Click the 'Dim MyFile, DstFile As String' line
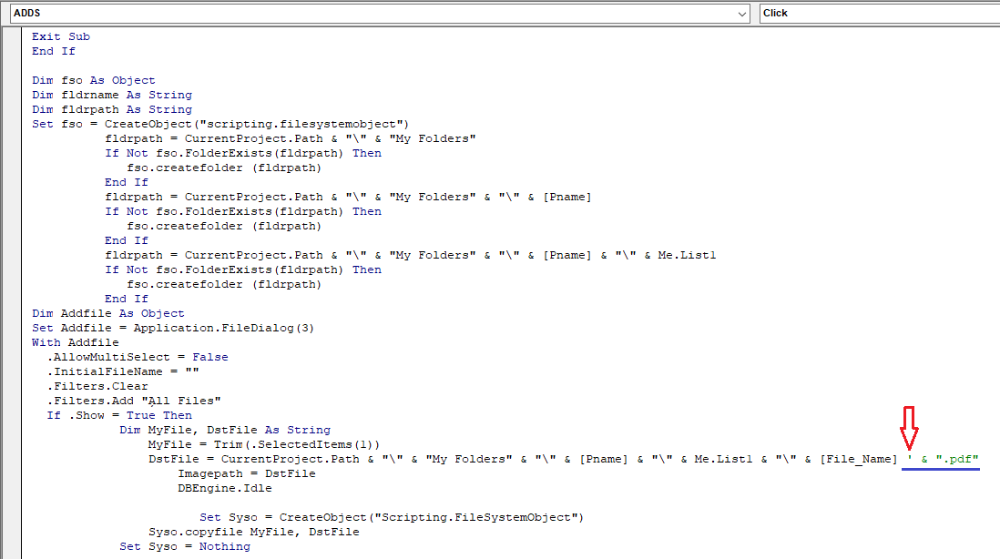1000x559 pixels. 224,430
